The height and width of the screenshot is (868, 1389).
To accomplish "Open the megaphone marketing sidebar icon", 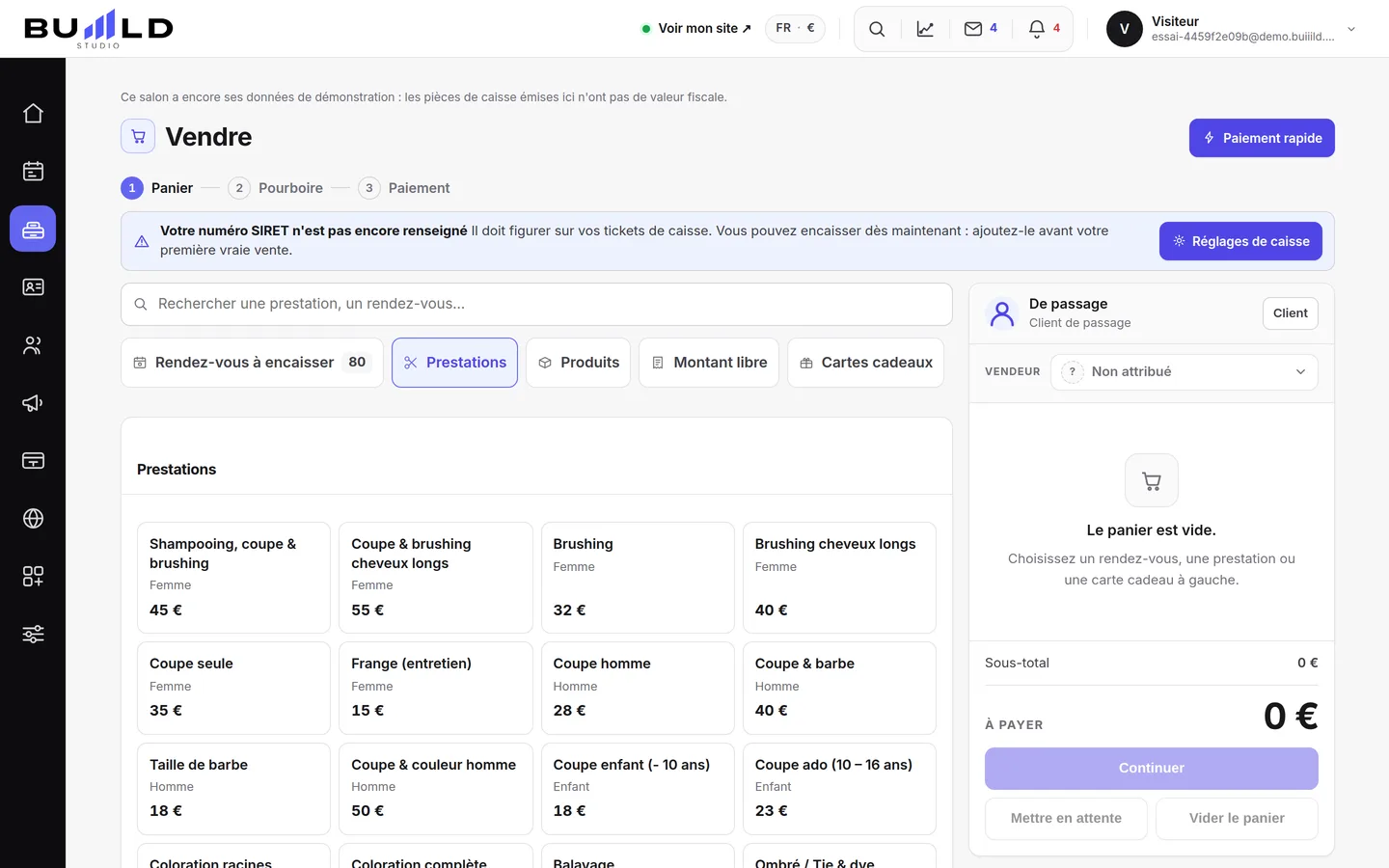I will [33, 403].
